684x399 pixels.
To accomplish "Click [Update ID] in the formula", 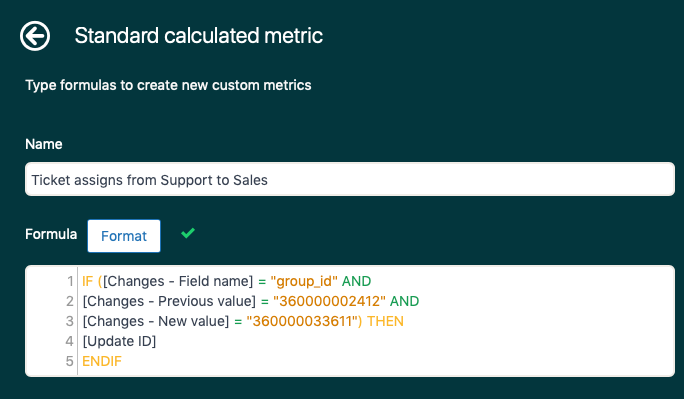I will coord(119,341).
